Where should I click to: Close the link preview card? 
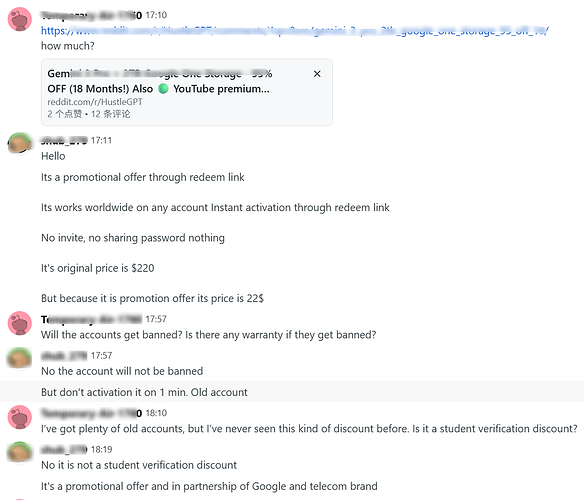coord(317,74)
